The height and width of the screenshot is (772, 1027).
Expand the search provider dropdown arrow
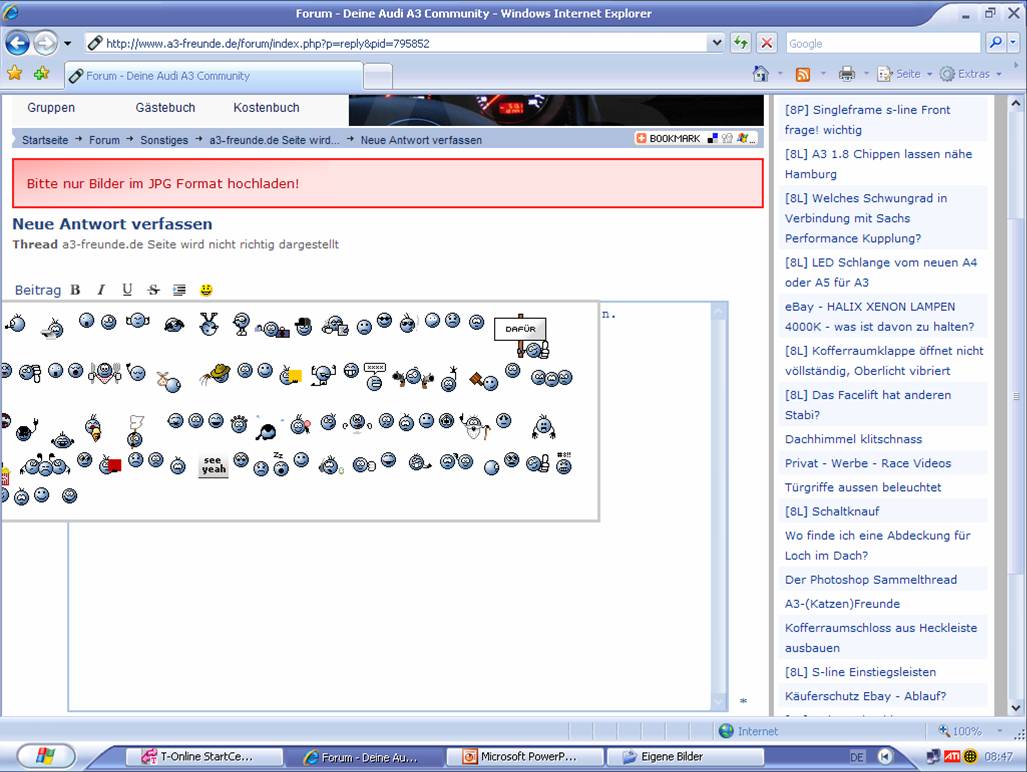(x=1013, y=43)
